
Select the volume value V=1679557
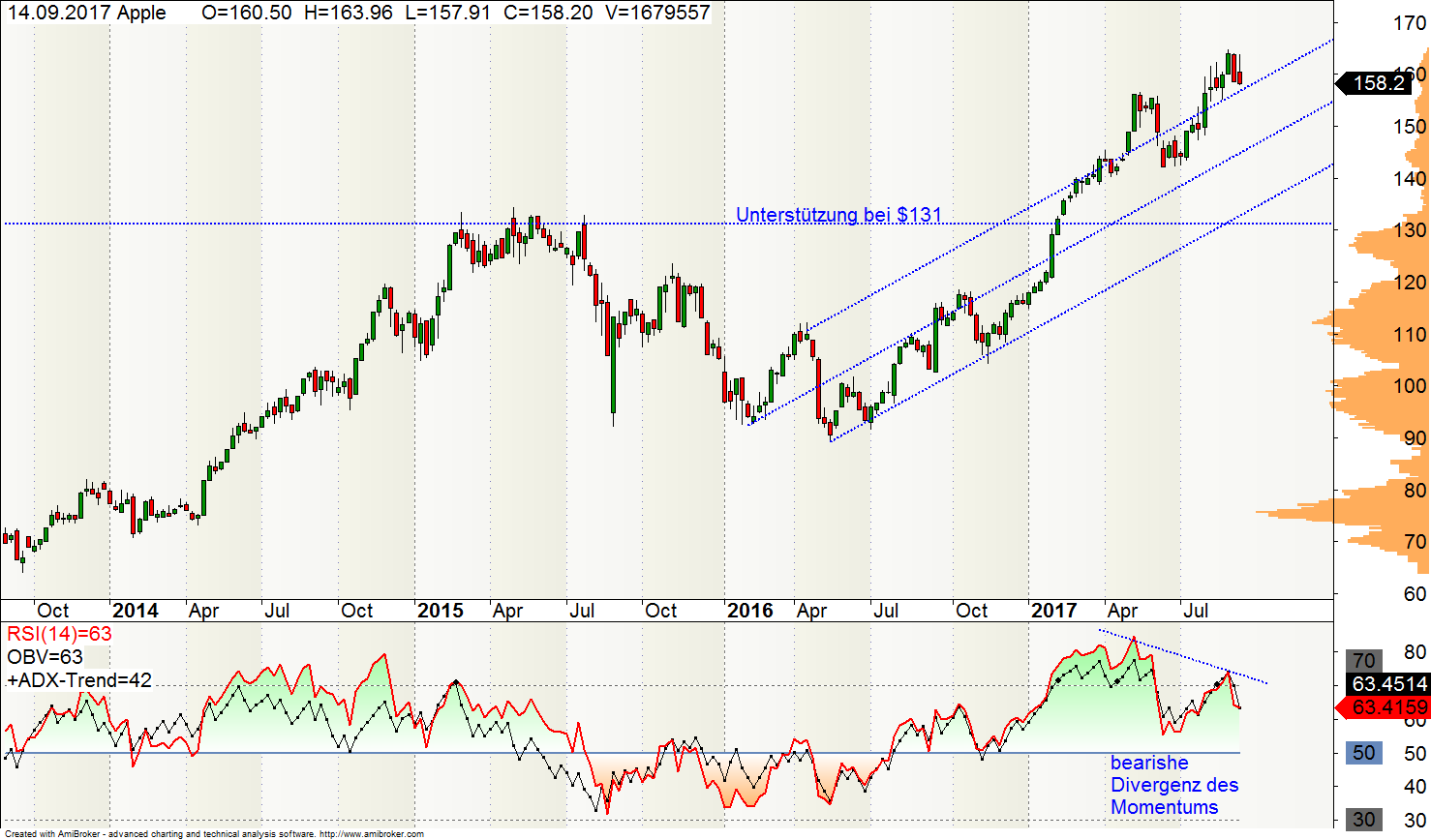point(656,13)
